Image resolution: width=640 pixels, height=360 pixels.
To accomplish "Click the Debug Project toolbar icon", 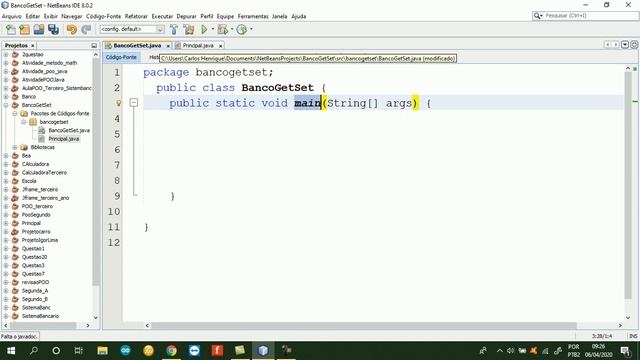I will (x=222, y=29).
